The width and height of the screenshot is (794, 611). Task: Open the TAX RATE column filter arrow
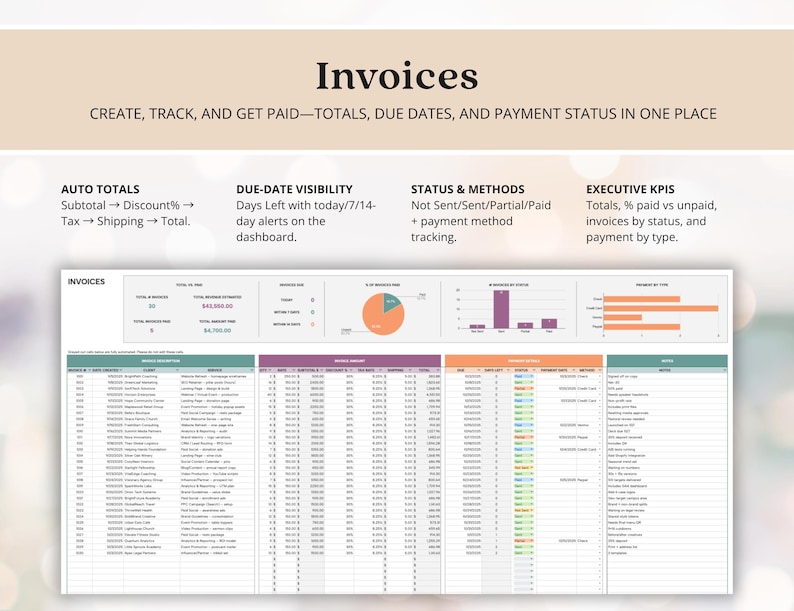tap(380, 370)
